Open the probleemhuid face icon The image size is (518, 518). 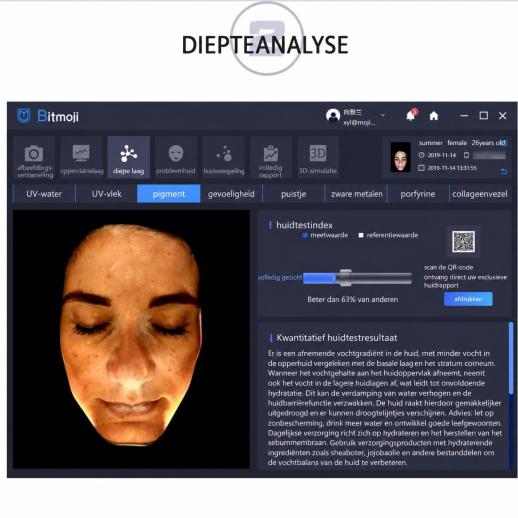click(x=176, y=153)
